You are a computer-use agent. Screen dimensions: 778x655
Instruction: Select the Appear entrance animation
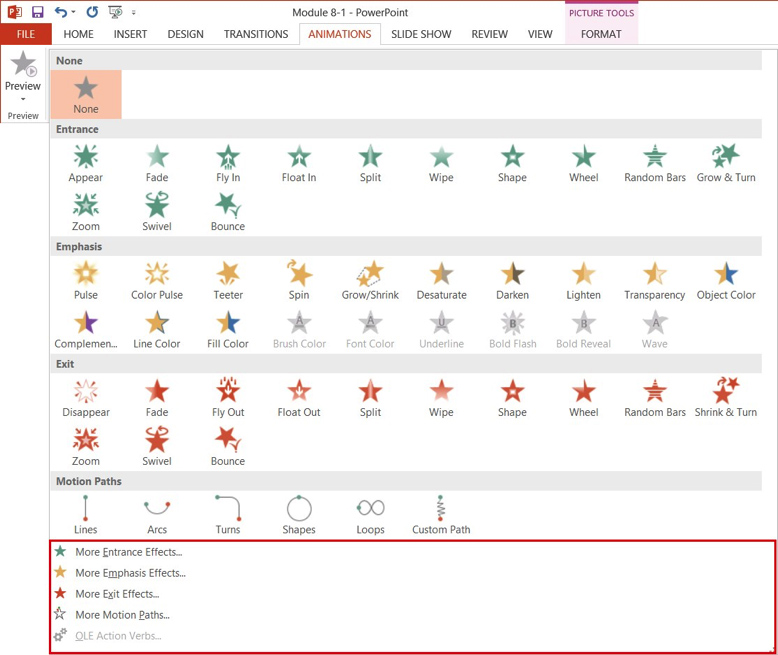(86, 163)
